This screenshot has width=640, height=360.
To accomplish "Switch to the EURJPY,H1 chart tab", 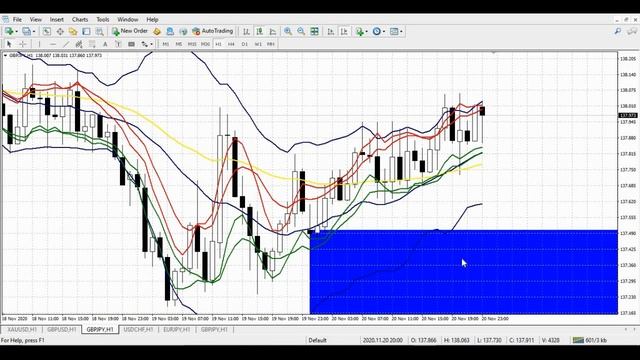I will pyautogui.click(x=177, y=329).
